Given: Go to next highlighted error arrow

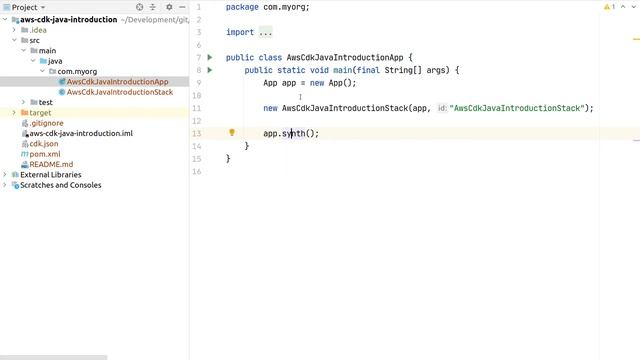Looking at the screenshot, I should point(634,7).
